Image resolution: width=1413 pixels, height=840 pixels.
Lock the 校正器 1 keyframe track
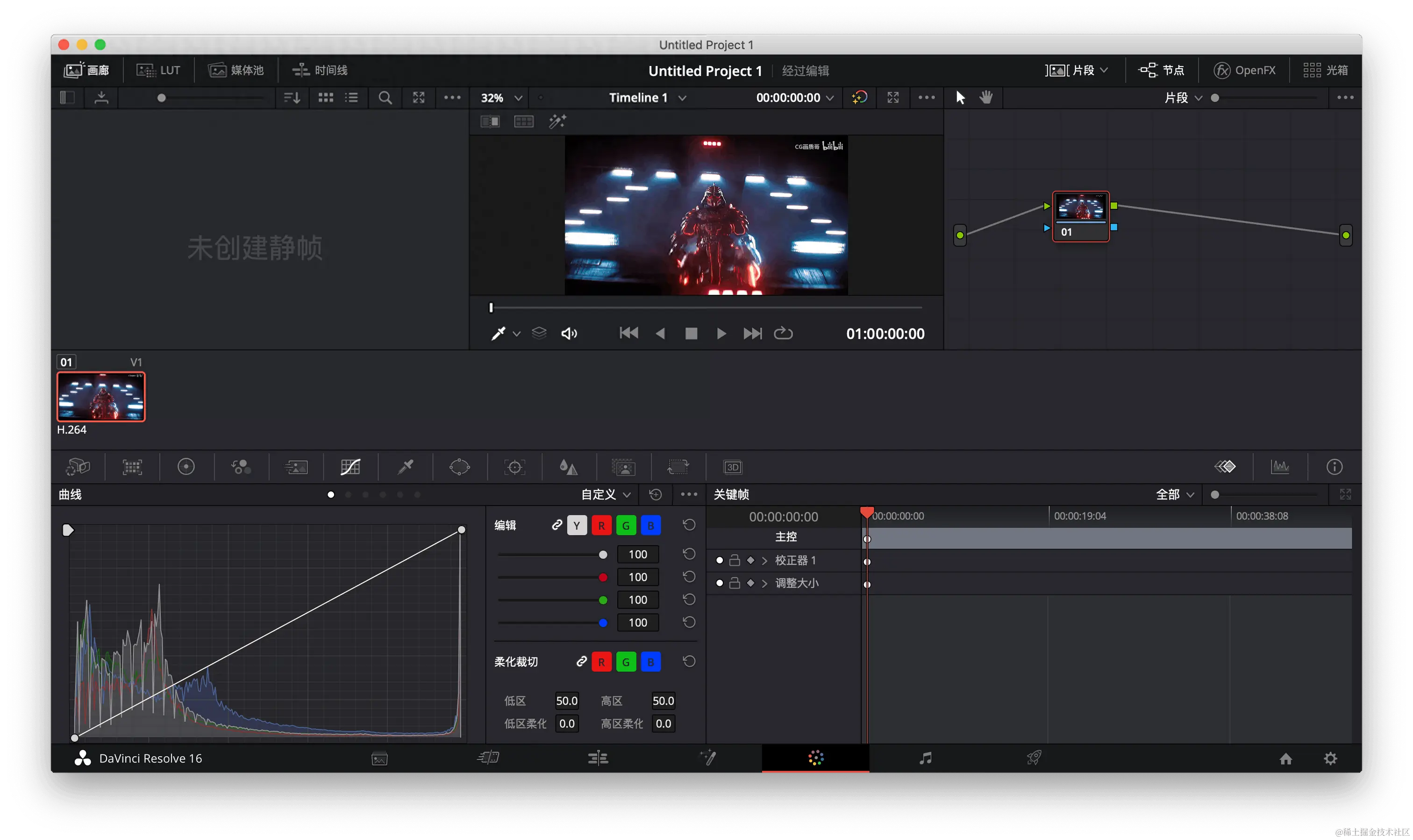point(734,560)
